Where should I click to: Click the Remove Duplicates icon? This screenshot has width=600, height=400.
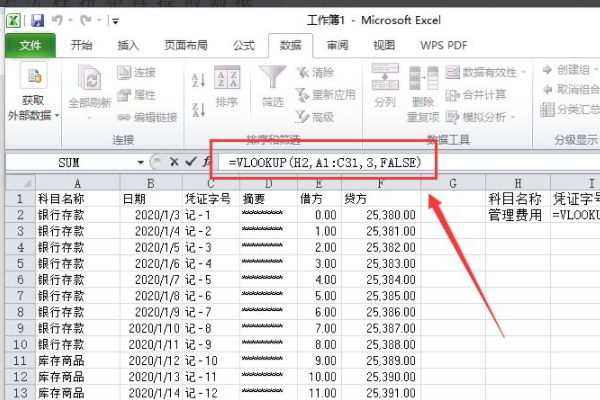422,84
